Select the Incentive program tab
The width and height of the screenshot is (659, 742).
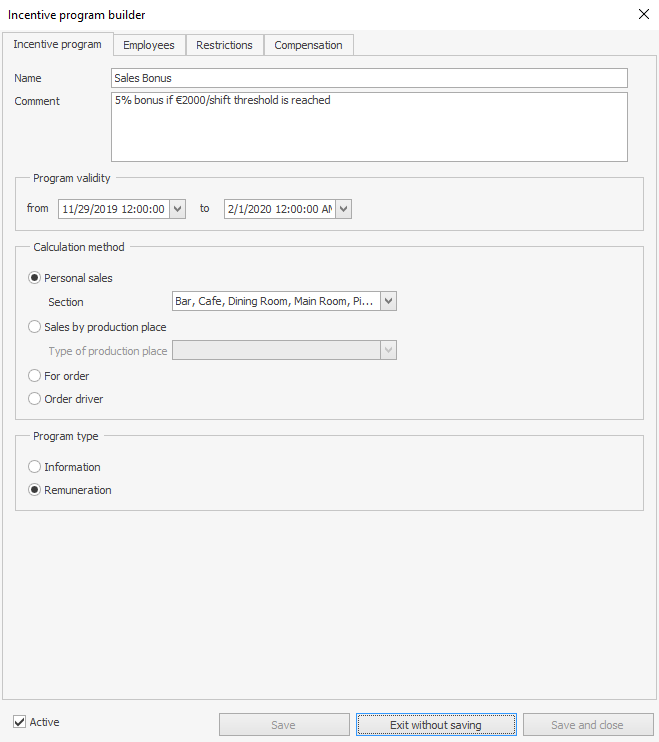coord(57,45)
